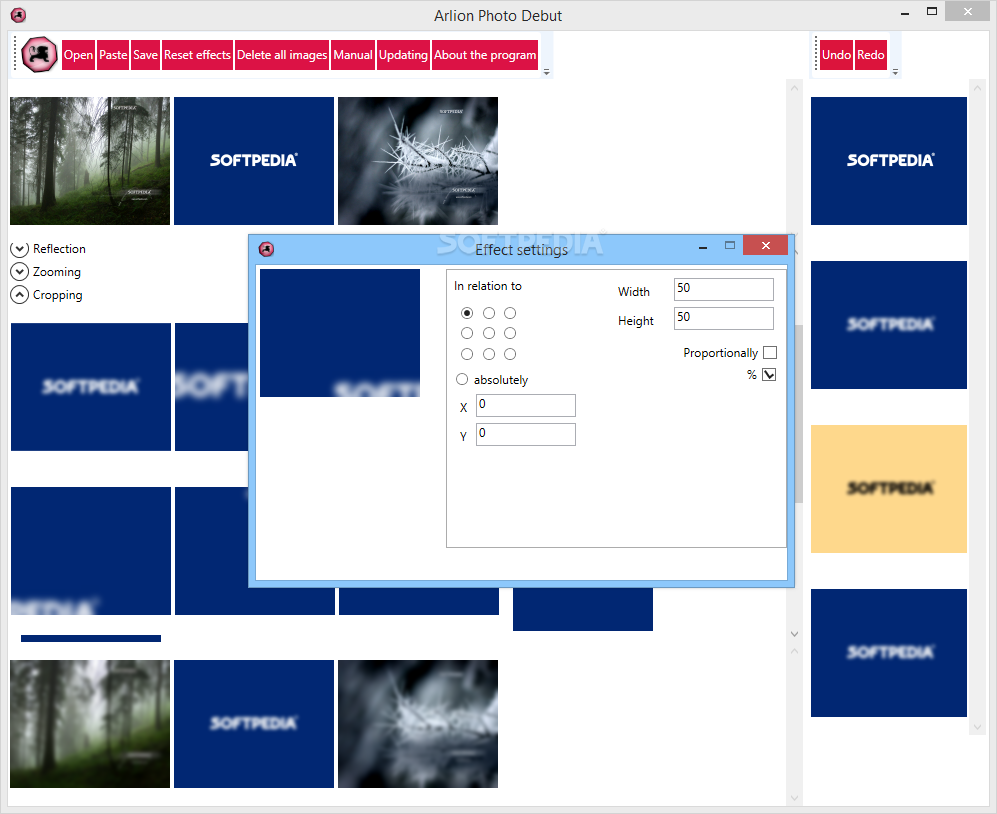Viewport: 997px width, 814px height.
Task: Click the history panel scroll up arrow
Action: click(x=977, y=88)
